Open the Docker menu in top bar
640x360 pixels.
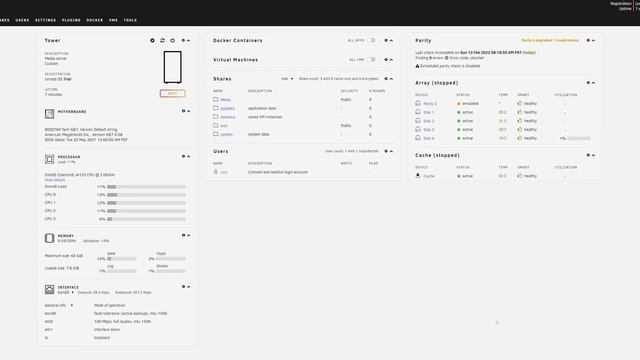95,20
